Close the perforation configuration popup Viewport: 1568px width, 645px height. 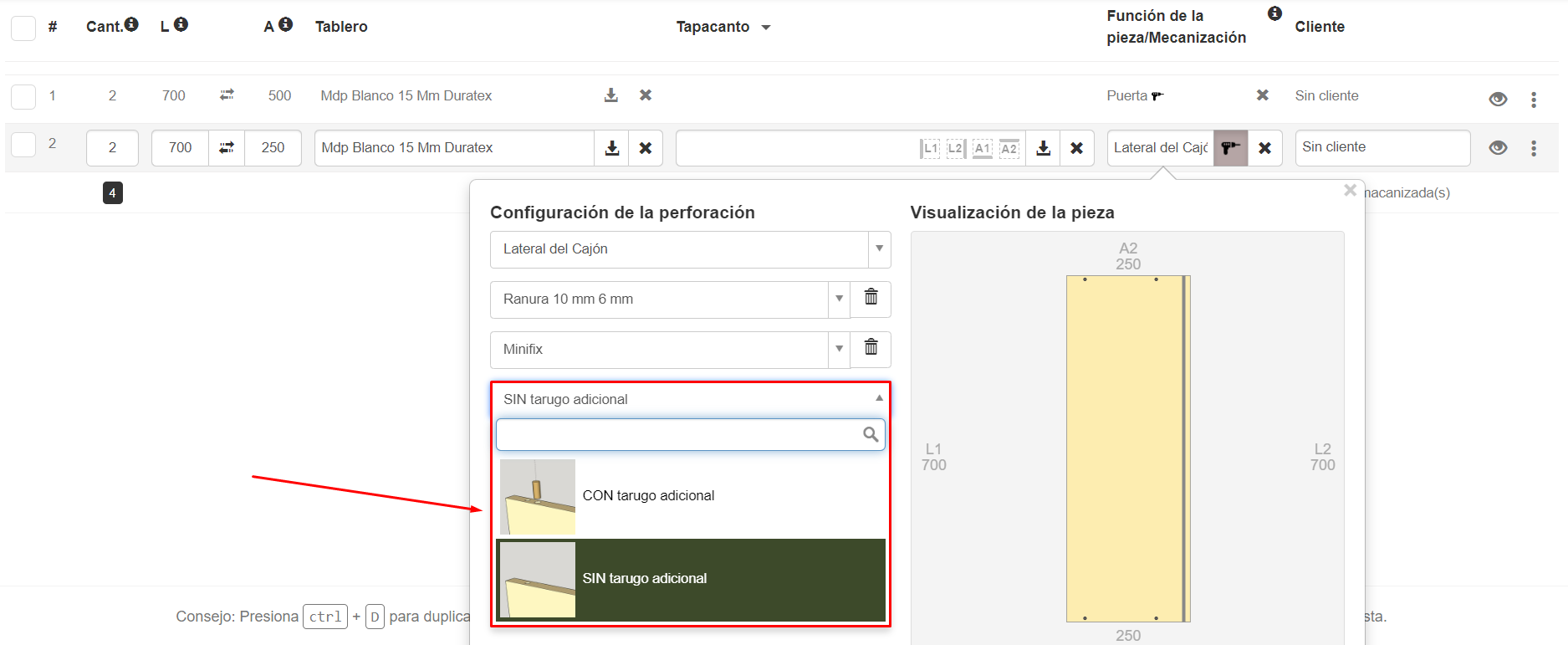click(1349, 191)
